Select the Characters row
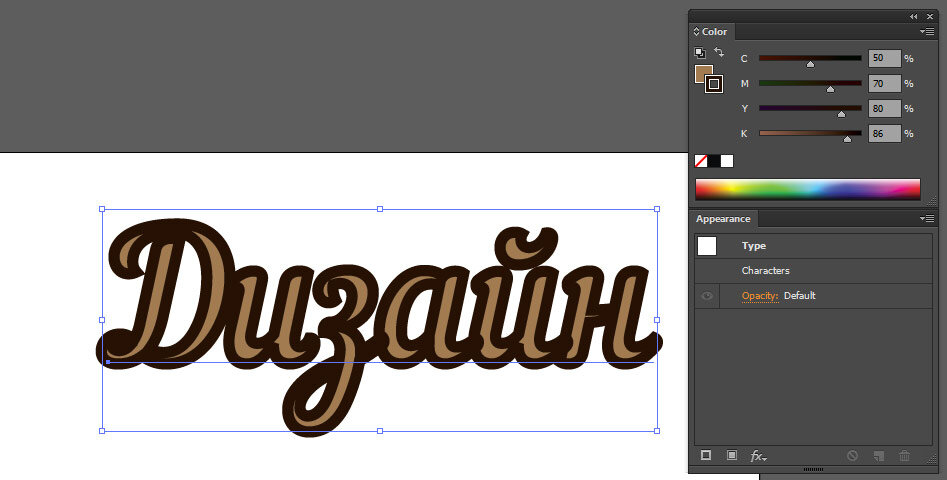Viewport: 947px width, 480px height. click(x=814, y=271)
